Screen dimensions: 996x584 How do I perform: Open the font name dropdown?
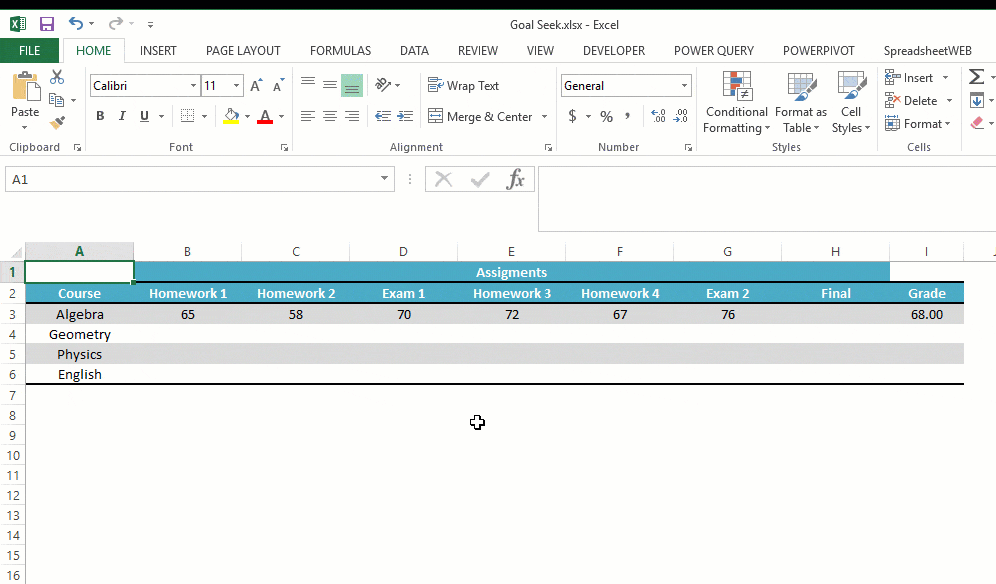tap(195, 85)
